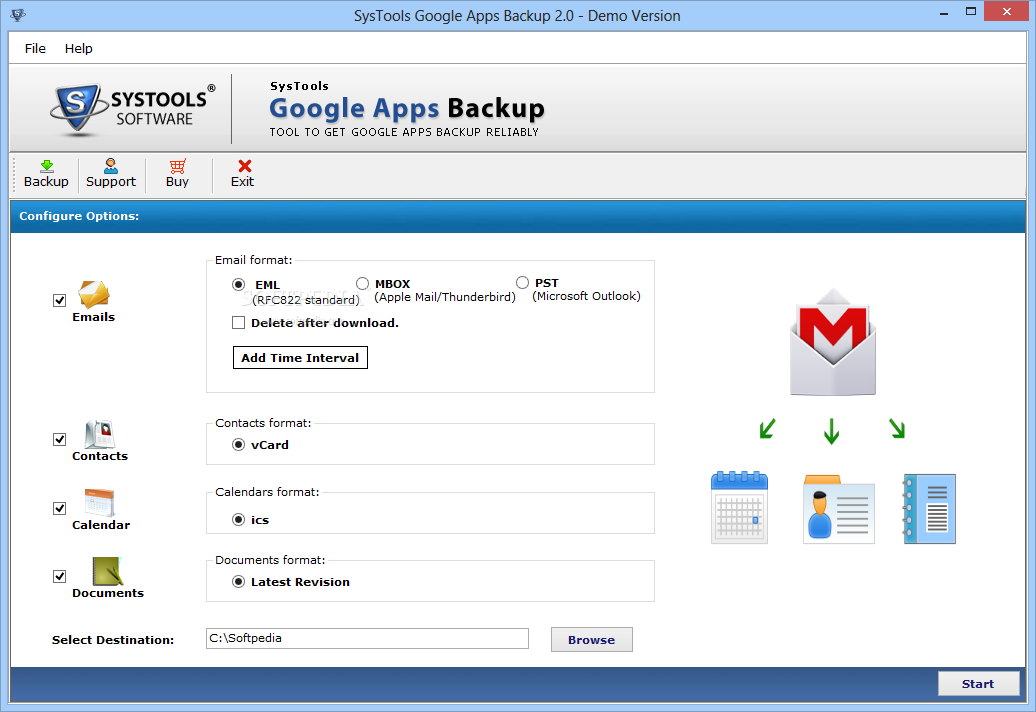1036x712 pixels.
Task: Click the Emails envelope icon
Action: pyautogui.click(x=94, y=295)
